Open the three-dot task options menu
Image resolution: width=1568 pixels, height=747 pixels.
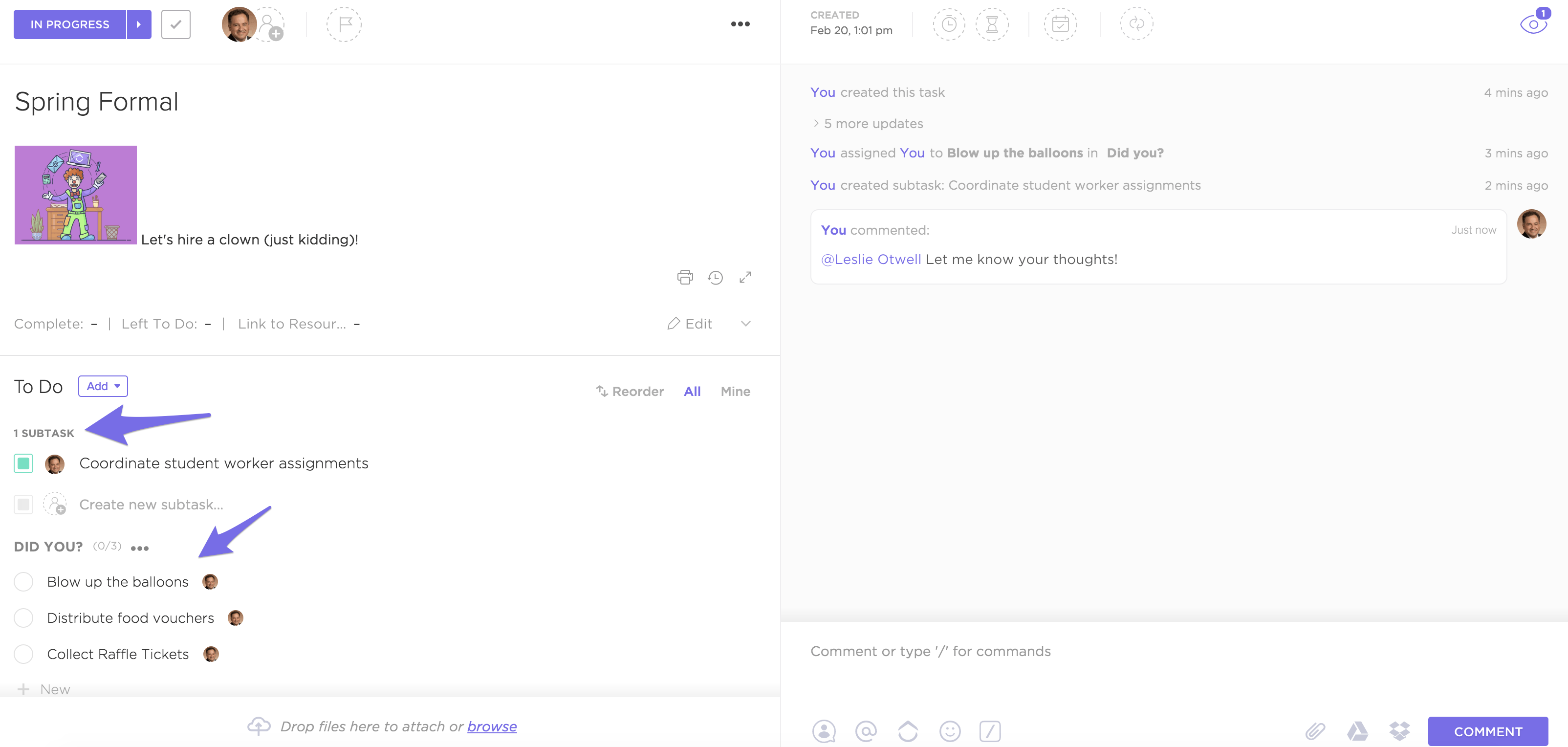(740, 24)
